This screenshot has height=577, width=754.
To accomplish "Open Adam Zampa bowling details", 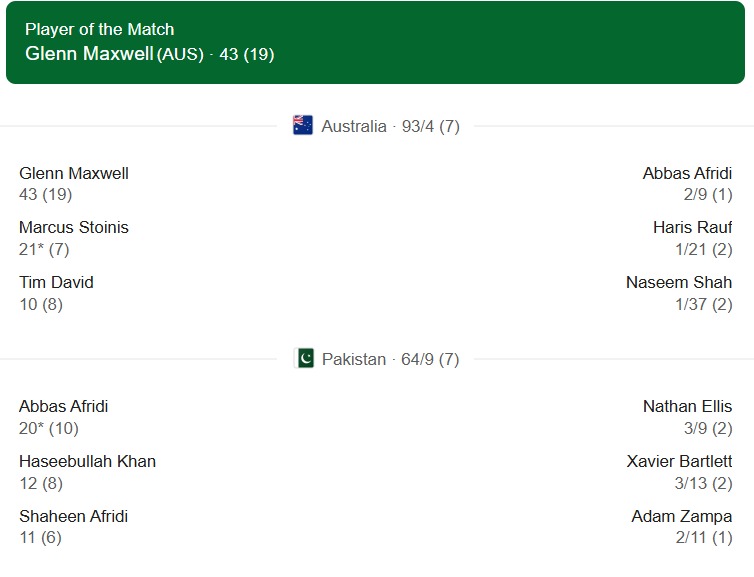I will pyautogui.click(x=682, y=516).
